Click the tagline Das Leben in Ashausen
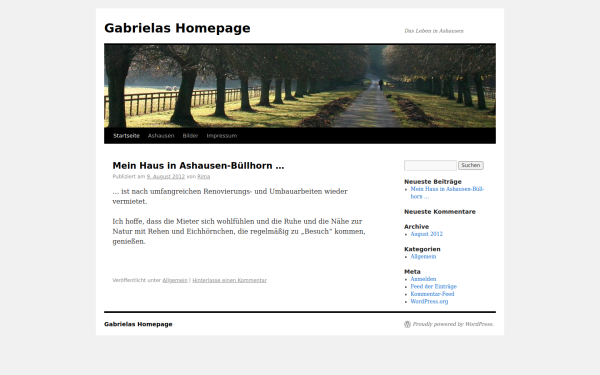The height and width of the screenshot is (375, 600). click(434, 31)
